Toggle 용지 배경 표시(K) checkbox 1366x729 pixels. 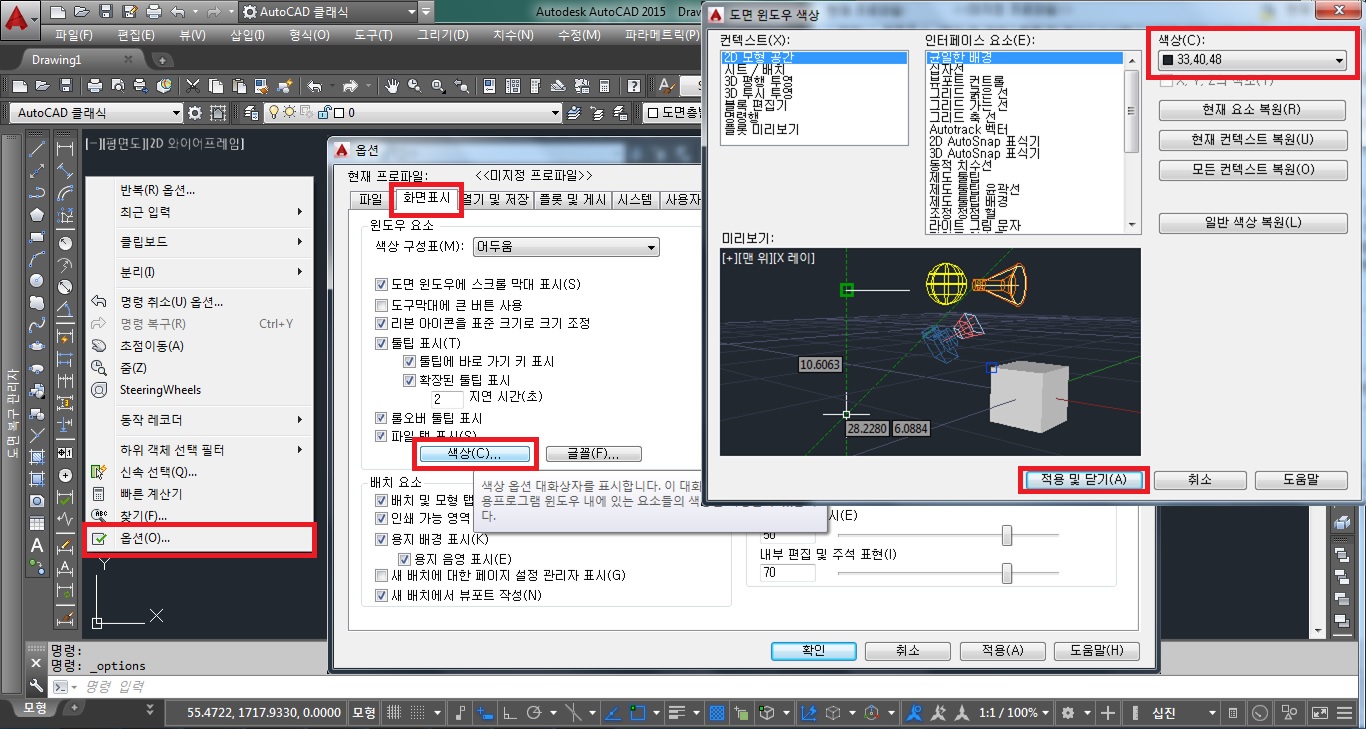point(380,539)
